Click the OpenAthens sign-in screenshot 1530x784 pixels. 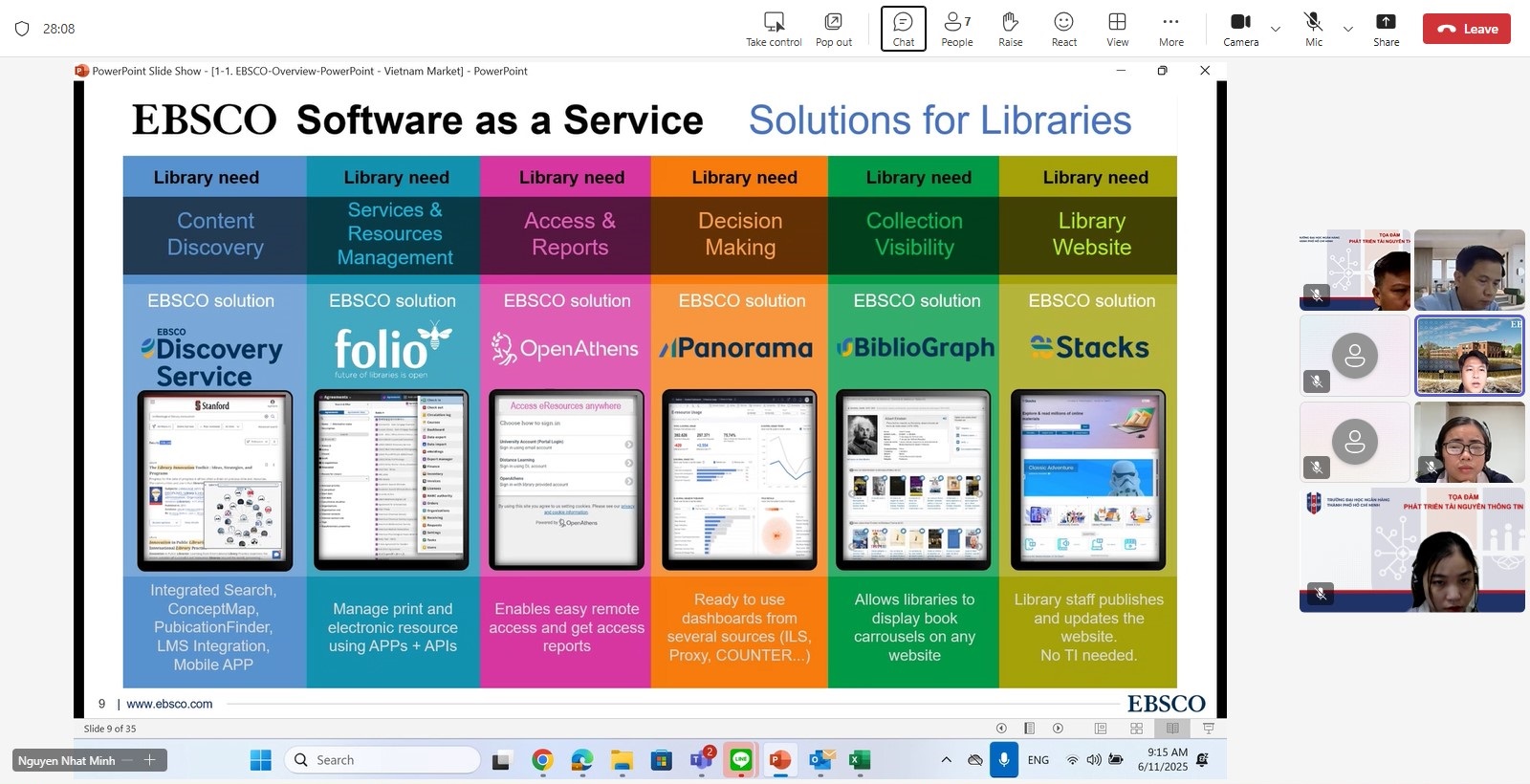tap(566, 480)
